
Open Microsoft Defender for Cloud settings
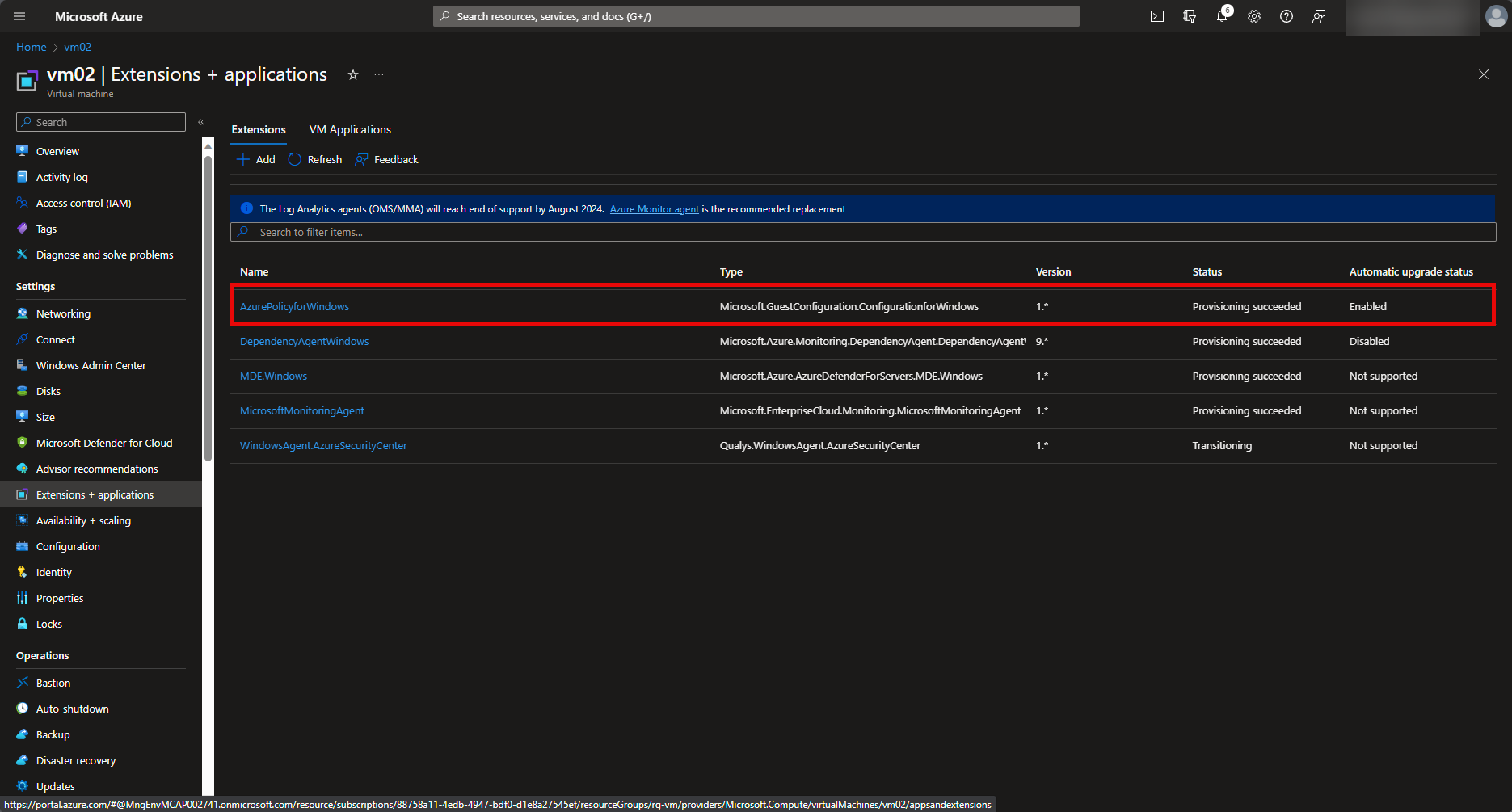(x=22, y=443)
